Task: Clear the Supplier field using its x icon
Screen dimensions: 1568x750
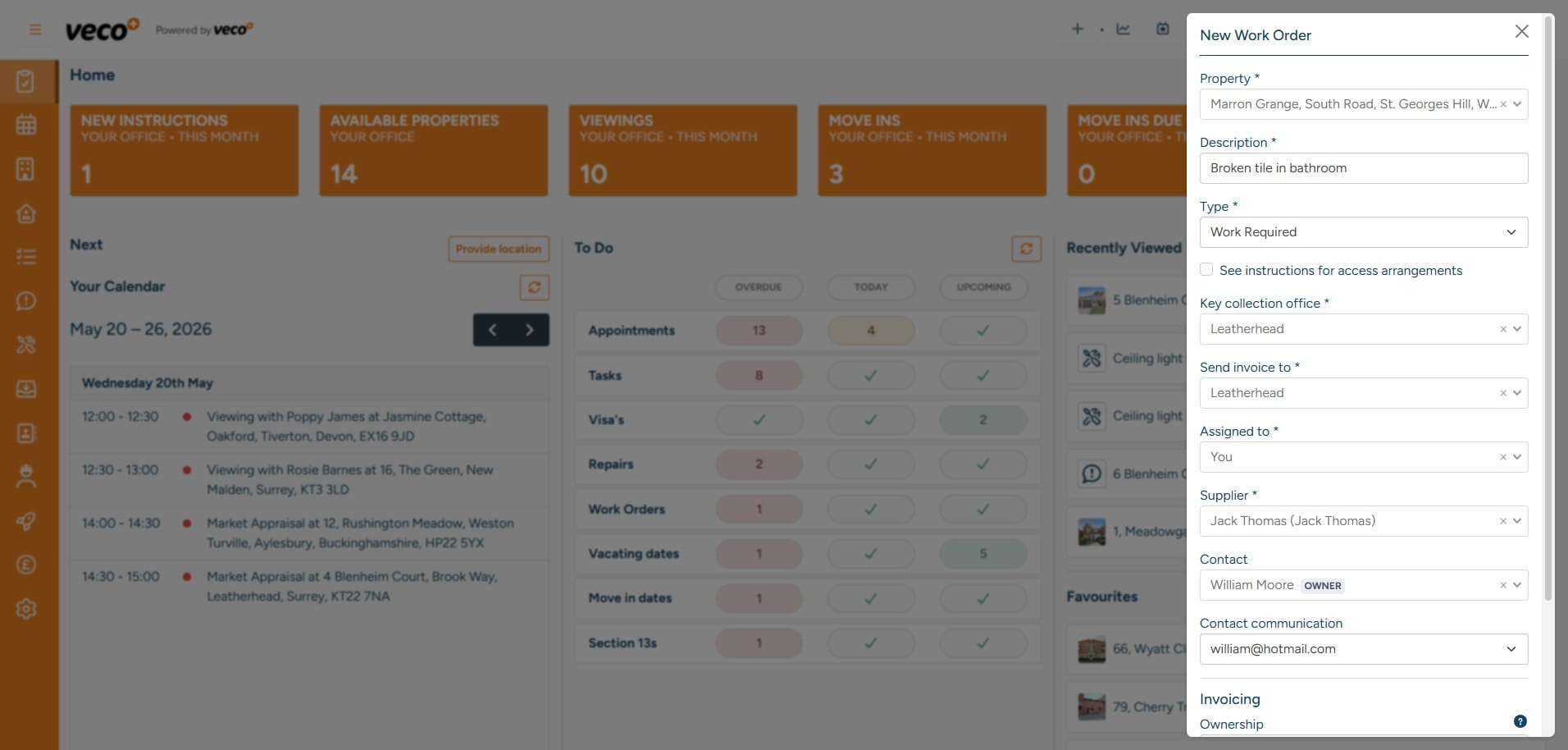Action: coord(1502,521)
